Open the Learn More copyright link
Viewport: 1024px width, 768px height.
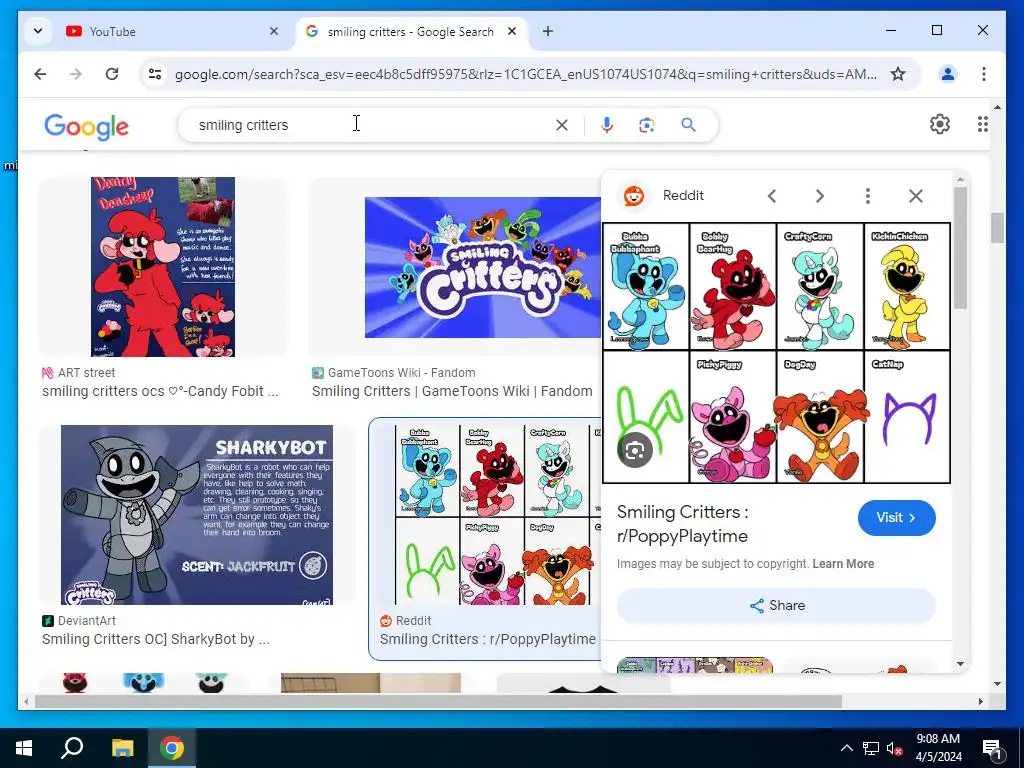pyautogui.click(x=843, y=564)
